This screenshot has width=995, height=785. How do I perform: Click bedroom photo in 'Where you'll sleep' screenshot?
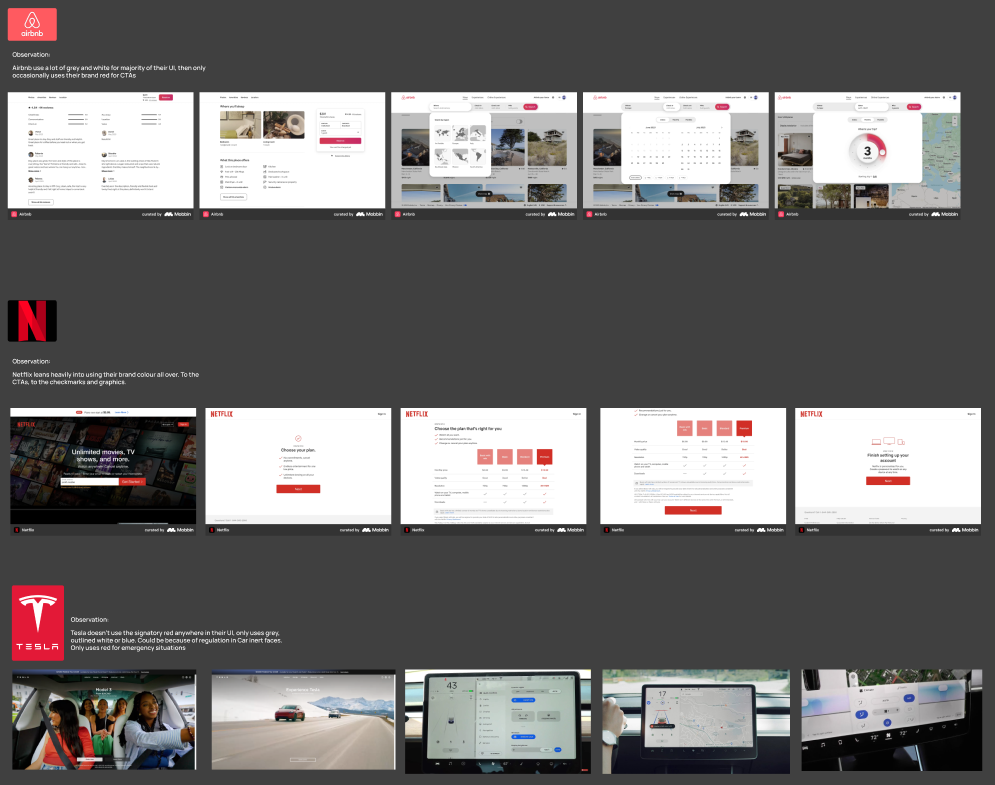click(241, 125)
